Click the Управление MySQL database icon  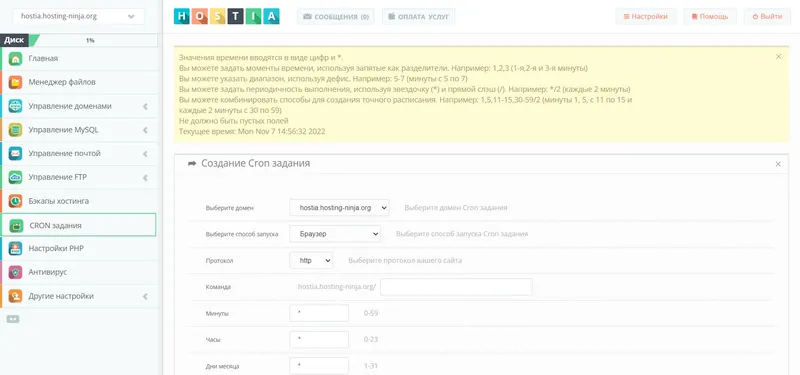[x=15, y=130]
